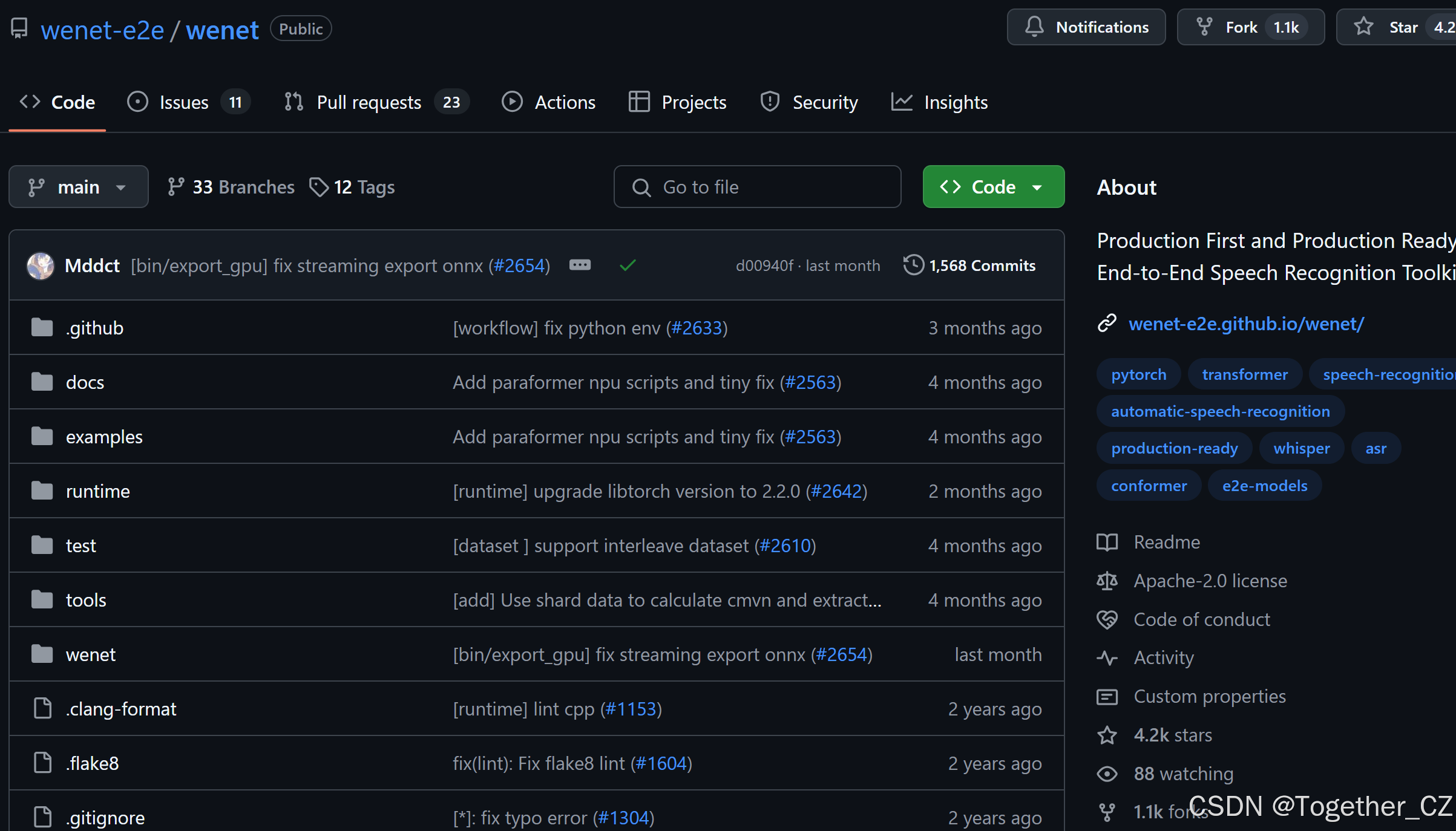
Task: Open Mddct's avatar profile picture
Action: point(41,266)
